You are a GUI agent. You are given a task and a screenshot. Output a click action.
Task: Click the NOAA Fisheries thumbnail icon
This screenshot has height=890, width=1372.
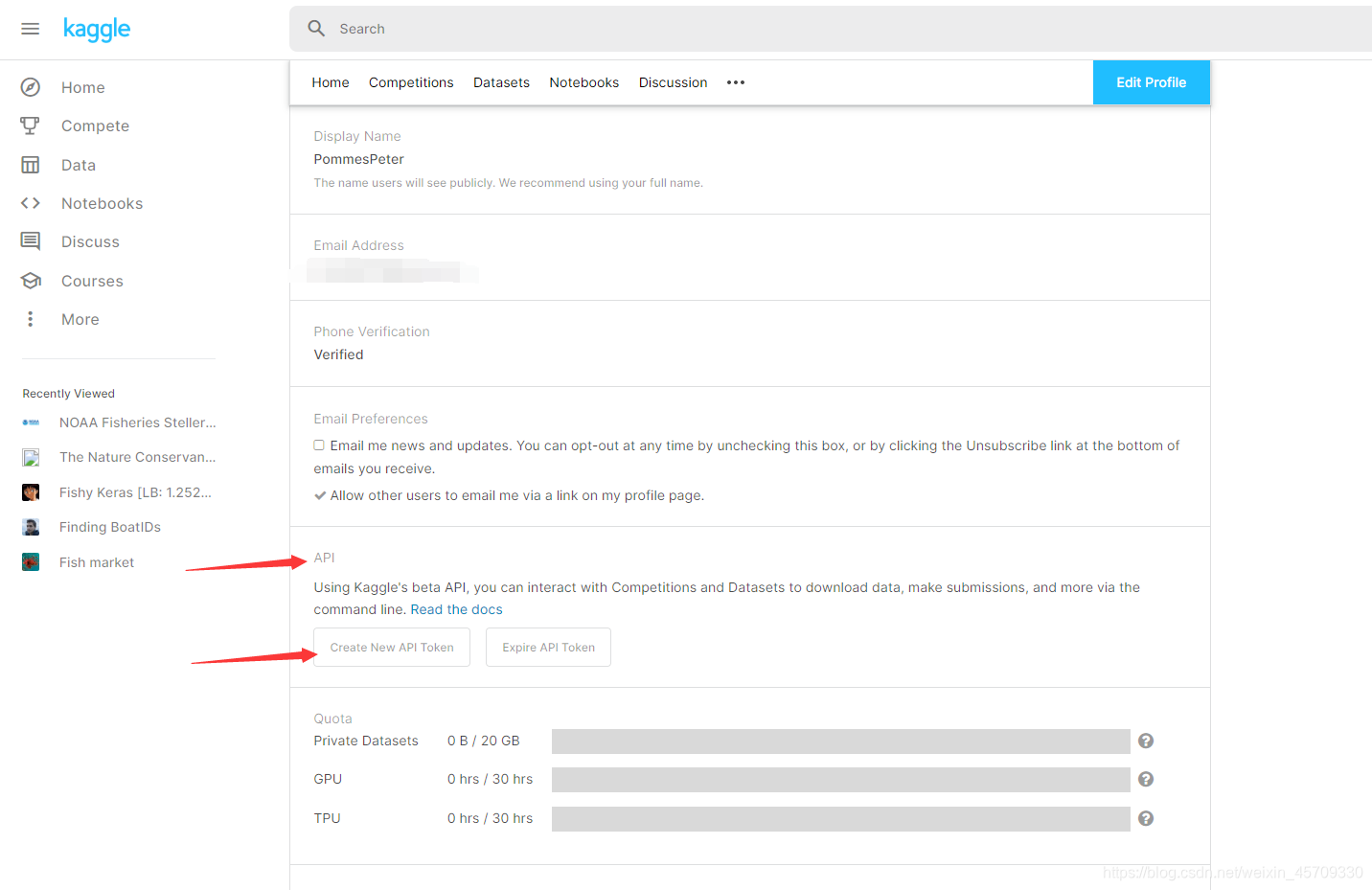coord(31,422)
